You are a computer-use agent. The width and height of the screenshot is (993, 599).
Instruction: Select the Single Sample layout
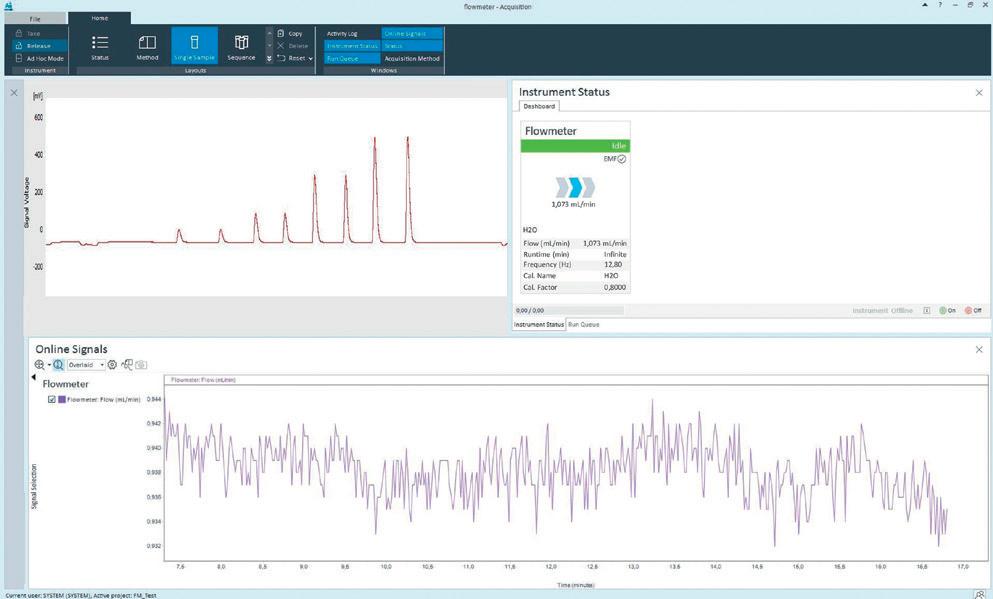tap(194, 46)
